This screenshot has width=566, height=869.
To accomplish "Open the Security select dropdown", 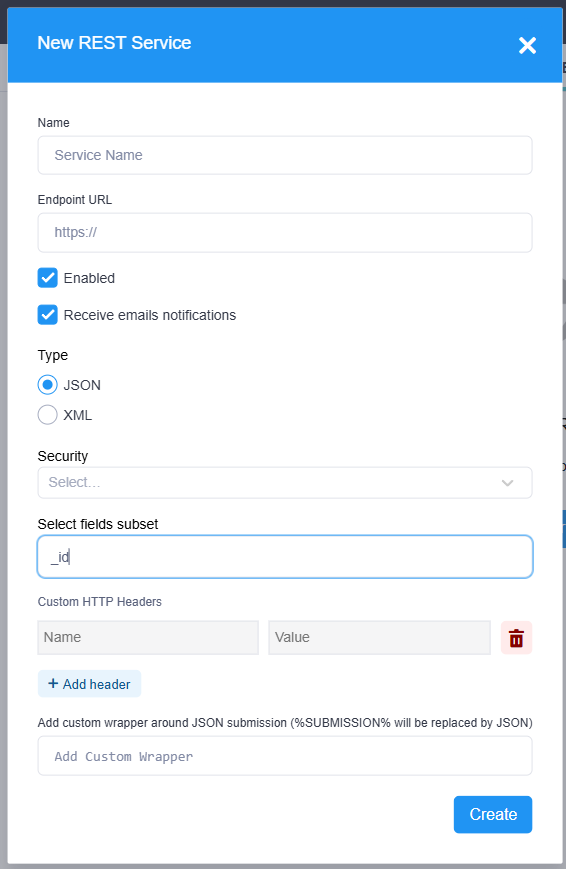I will (285, 483).
